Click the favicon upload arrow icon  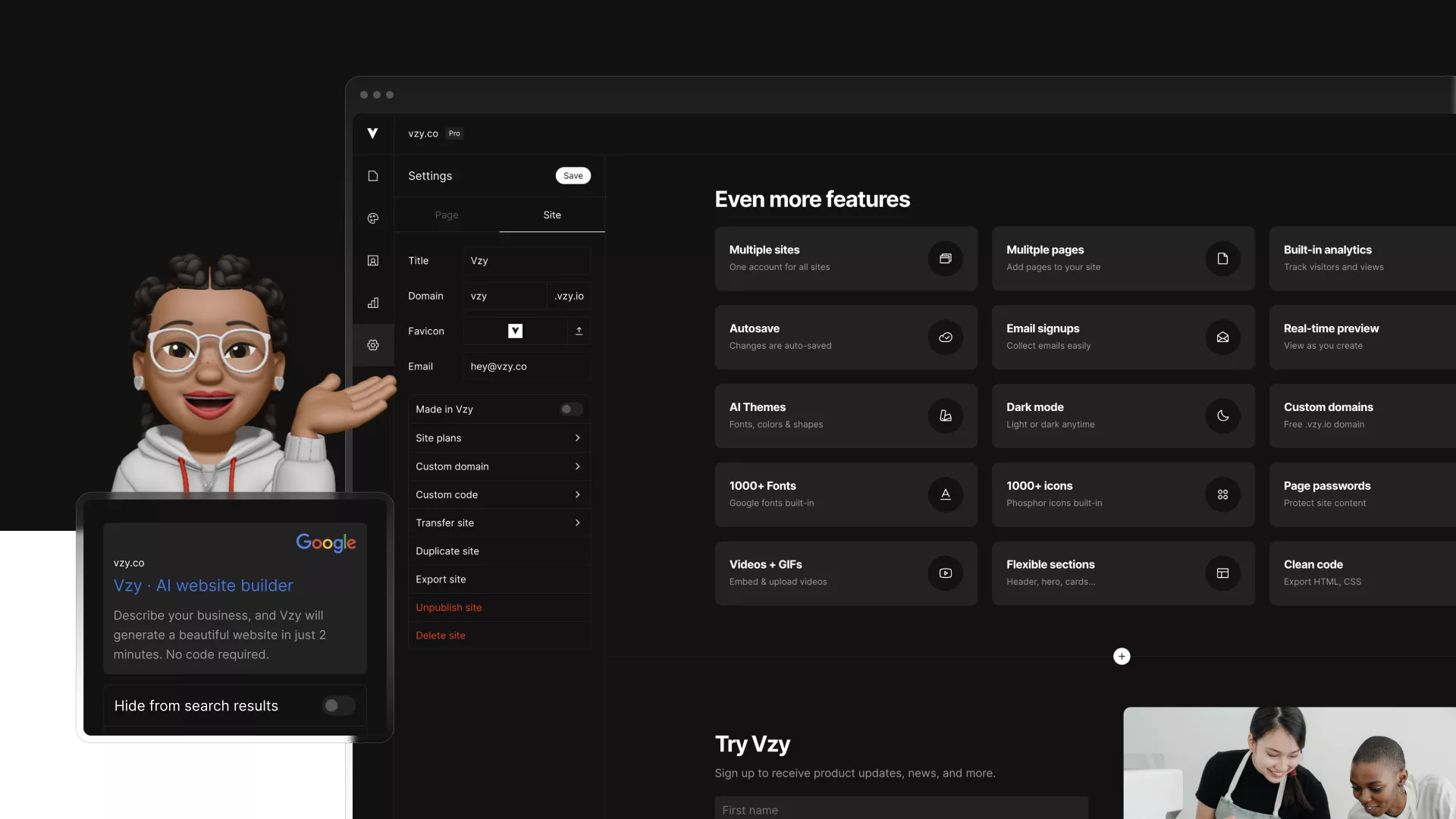[579, 331]
